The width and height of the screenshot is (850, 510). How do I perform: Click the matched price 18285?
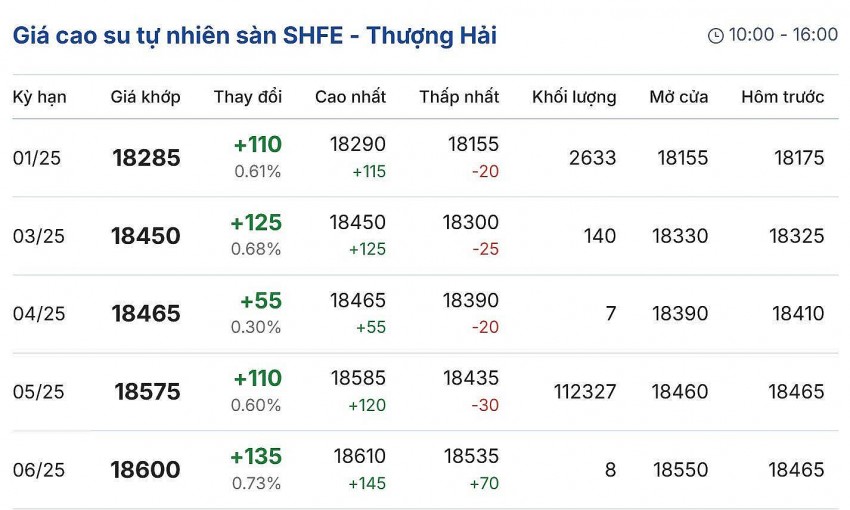[146, 158]
